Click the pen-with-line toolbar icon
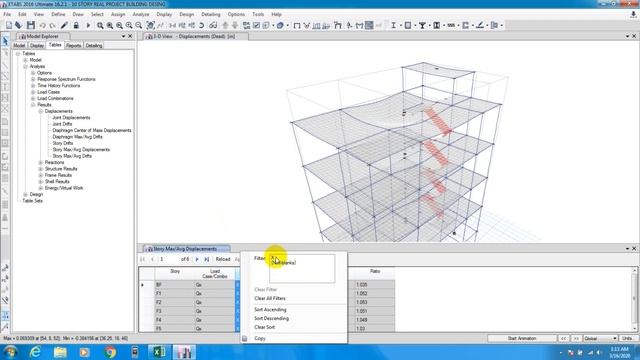The width and height of the screenshot is (640, 360). coord(480,25)
